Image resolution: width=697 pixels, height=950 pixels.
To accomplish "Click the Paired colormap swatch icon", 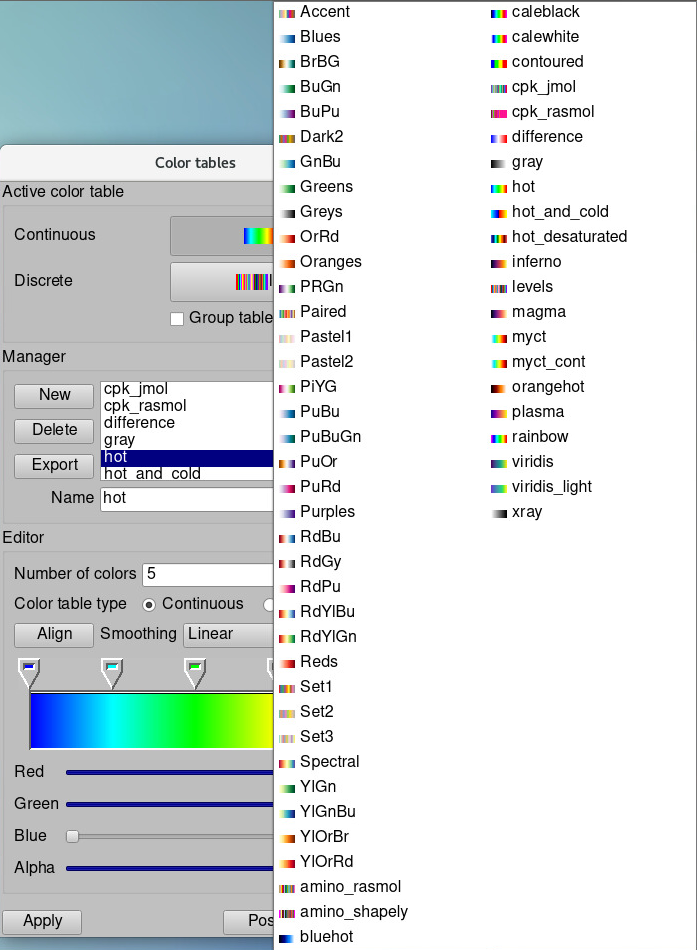I will coord(287,312).
